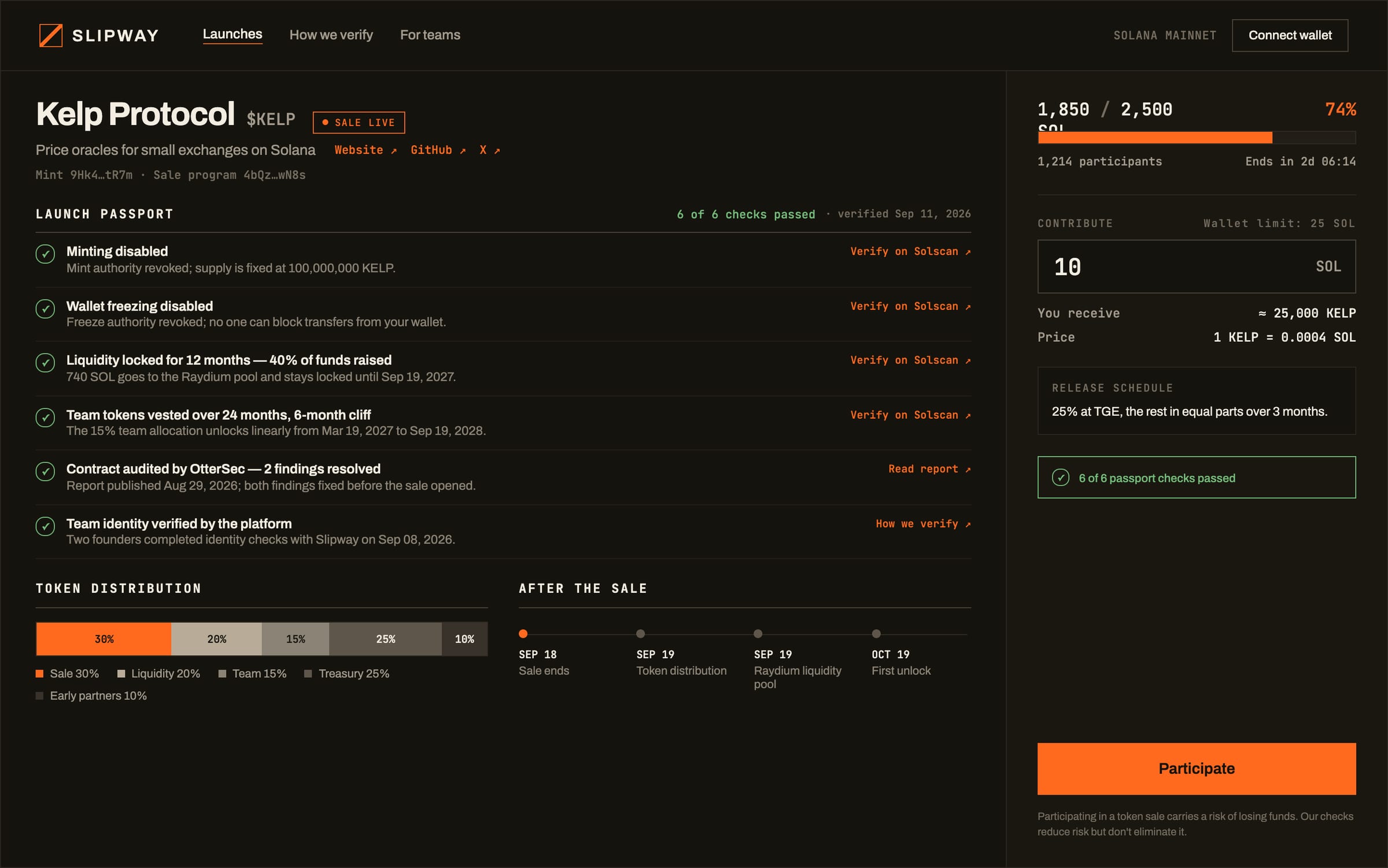Click the Sale 30% legend swatch
Viewport: 1388px width, 868px height.
click(40, 674)
